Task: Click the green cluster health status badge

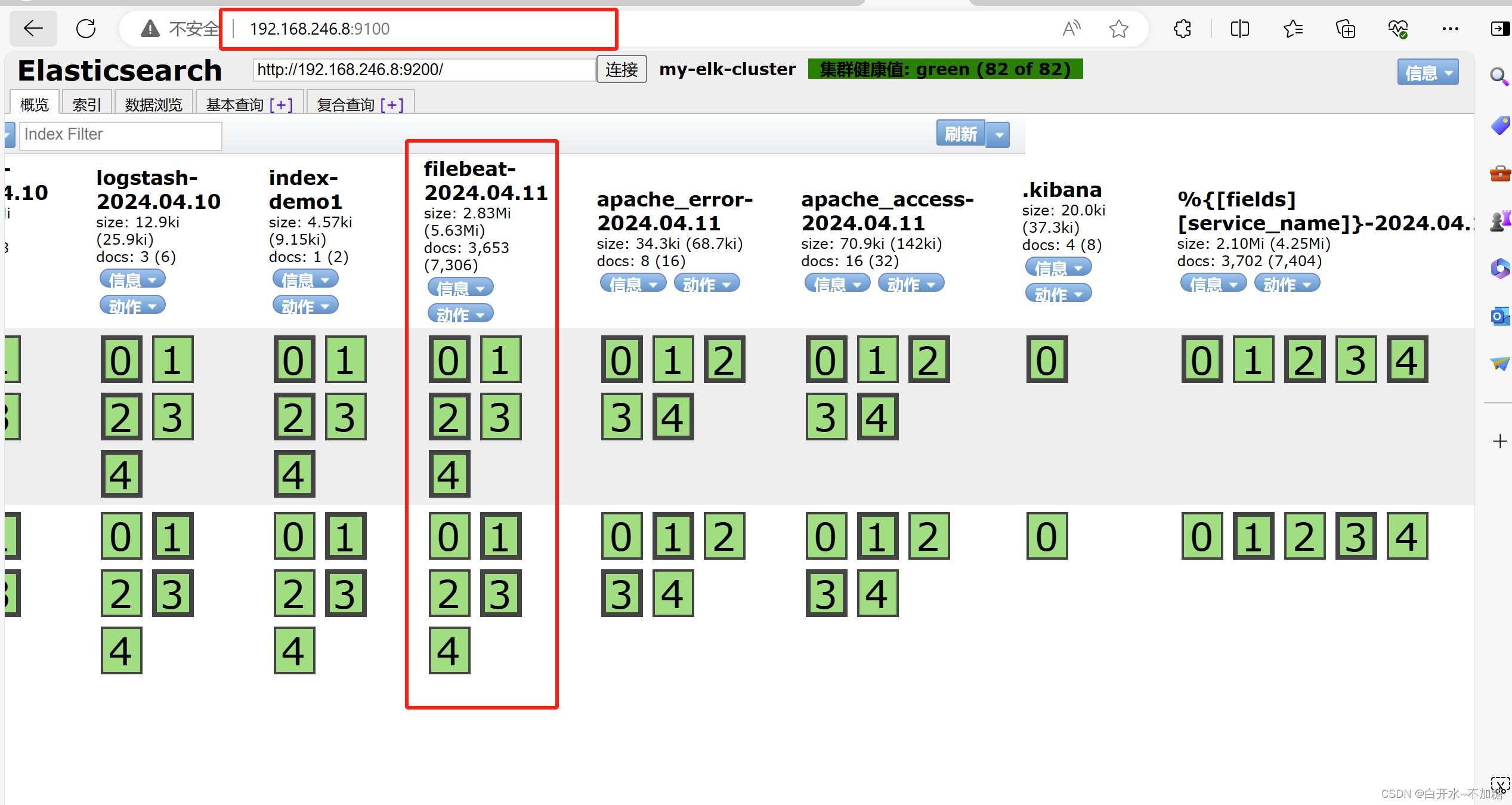Action: pyautogui.click(x=945, y=69)
